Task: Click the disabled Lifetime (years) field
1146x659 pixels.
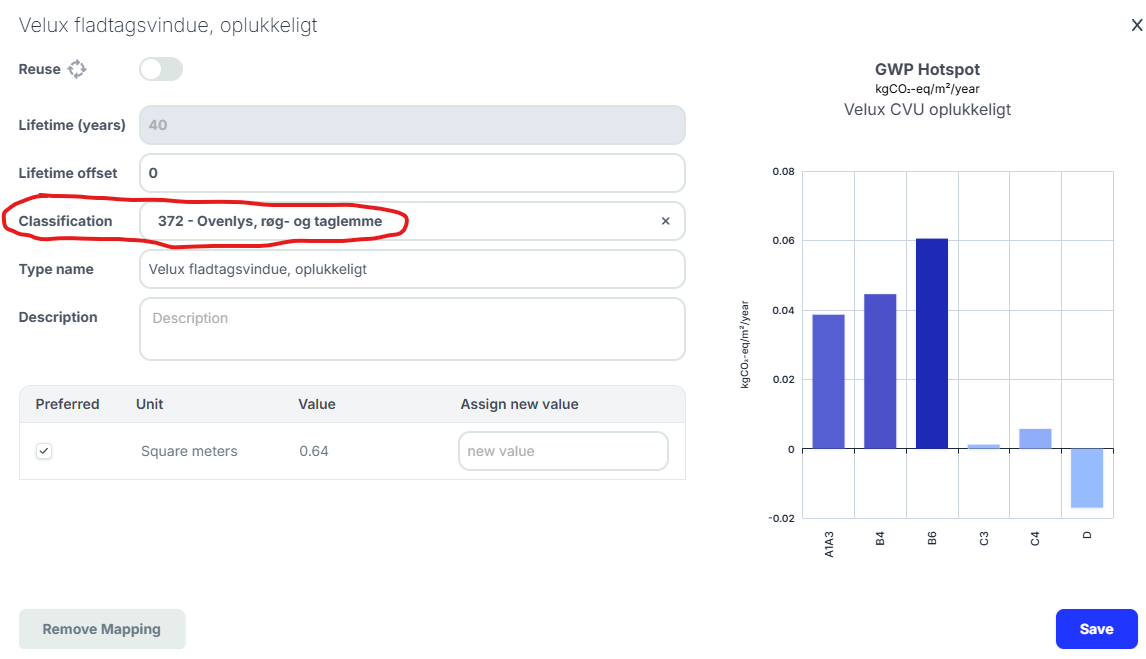Action: click(412, 125)
